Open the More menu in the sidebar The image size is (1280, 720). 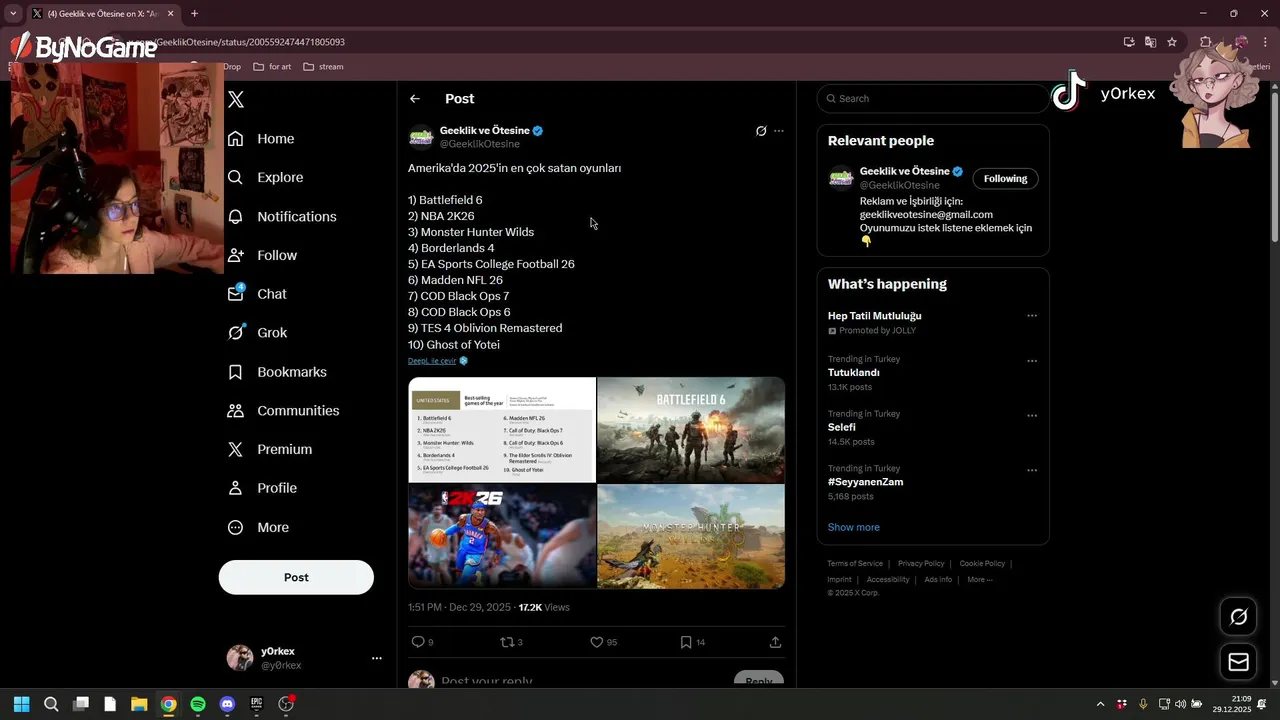tap(259, 527)
